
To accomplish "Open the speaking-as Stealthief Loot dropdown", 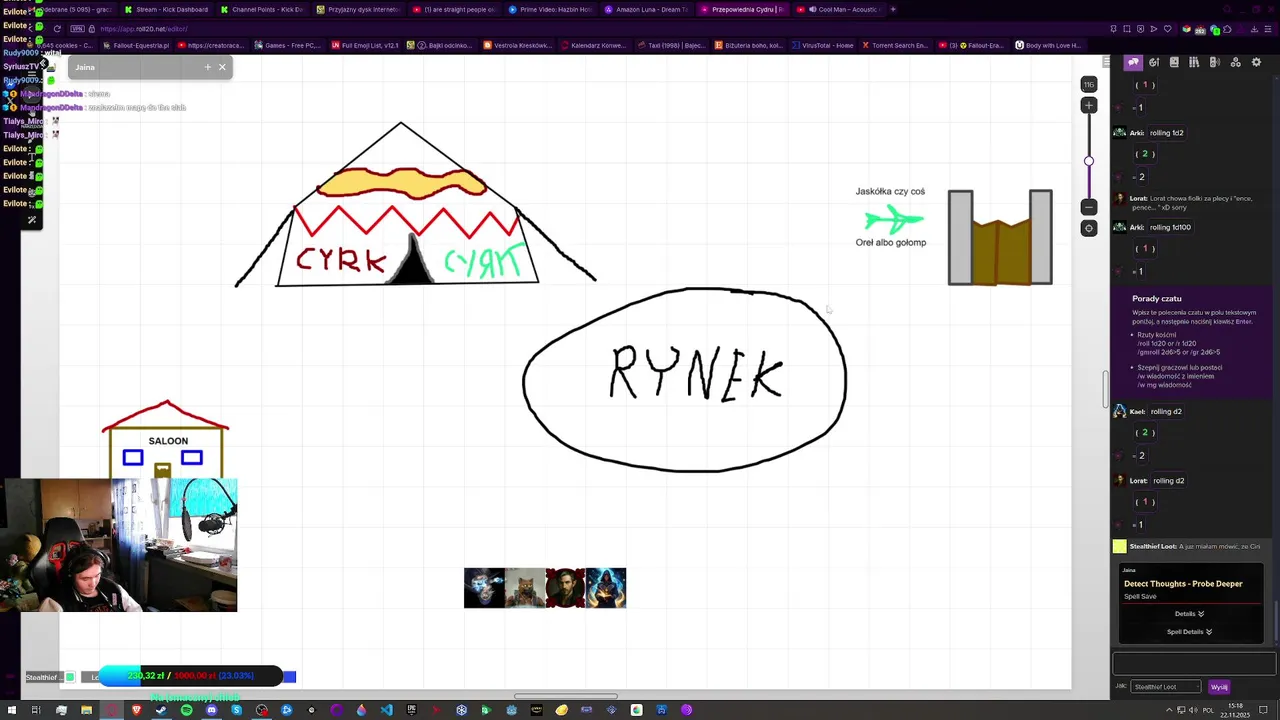I will 1166,687.
